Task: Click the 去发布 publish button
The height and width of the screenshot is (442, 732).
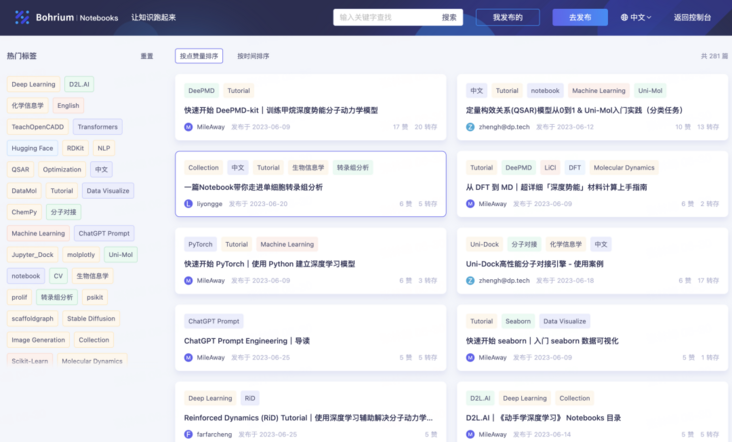Action: [x=580, y=17]
